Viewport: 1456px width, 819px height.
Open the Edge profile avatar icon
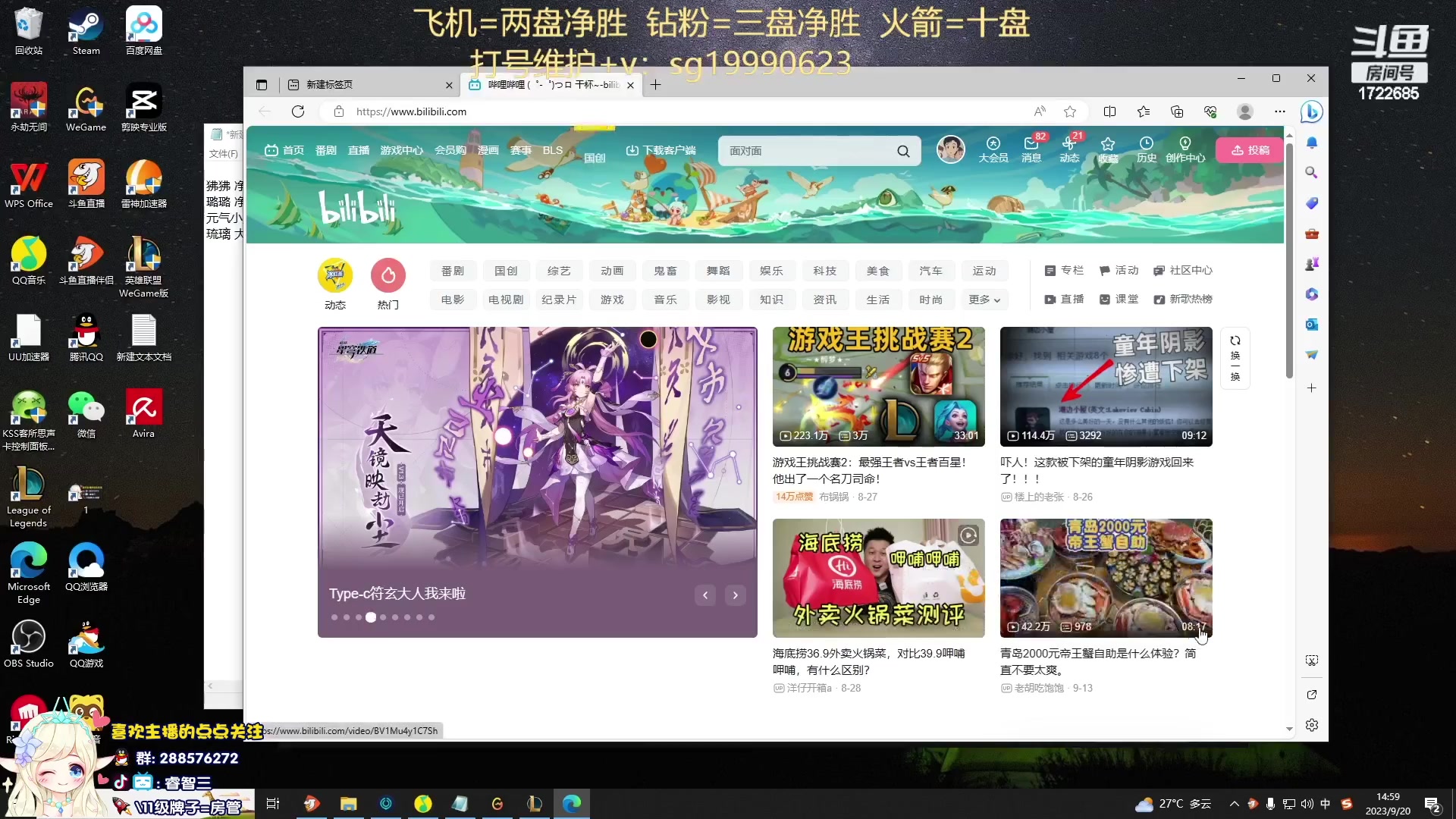click(1244, 111)
